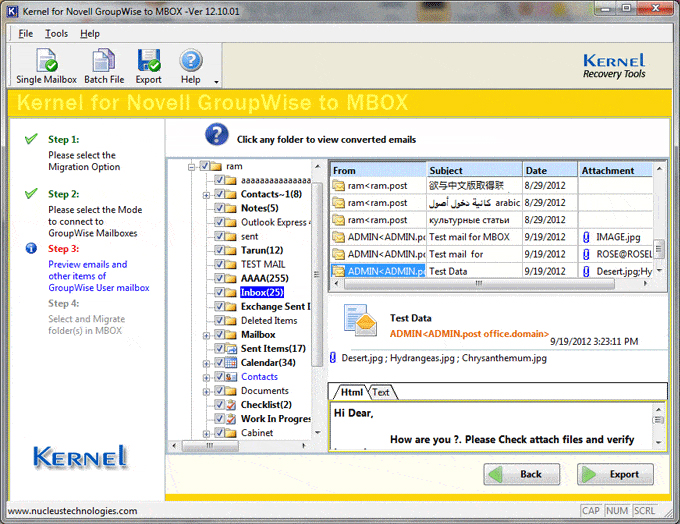Sort emails by the Date column header
This screenshot has height=524, width=680.
(550, 170)
